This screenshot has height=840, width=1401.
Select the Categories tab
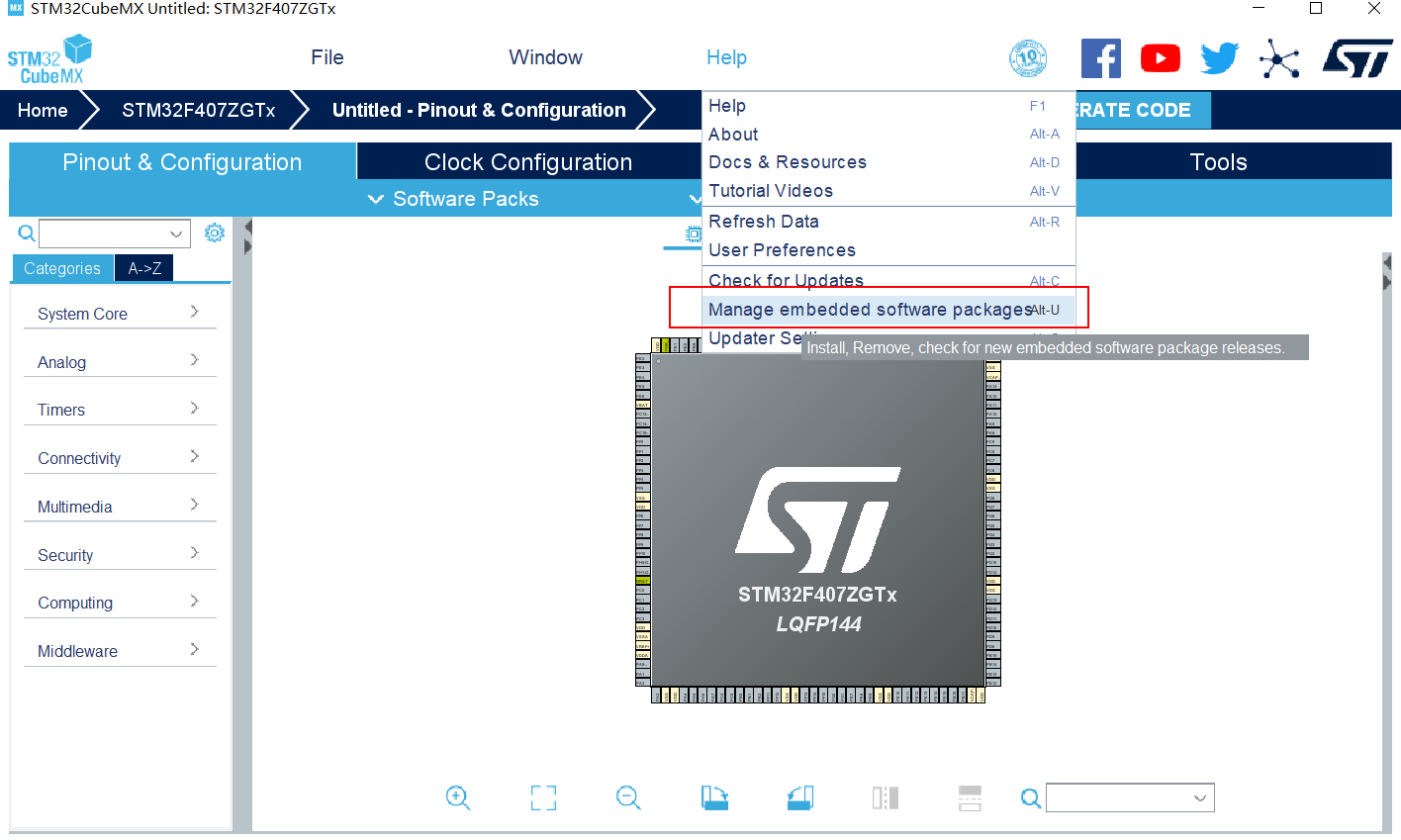click(62, 268)
